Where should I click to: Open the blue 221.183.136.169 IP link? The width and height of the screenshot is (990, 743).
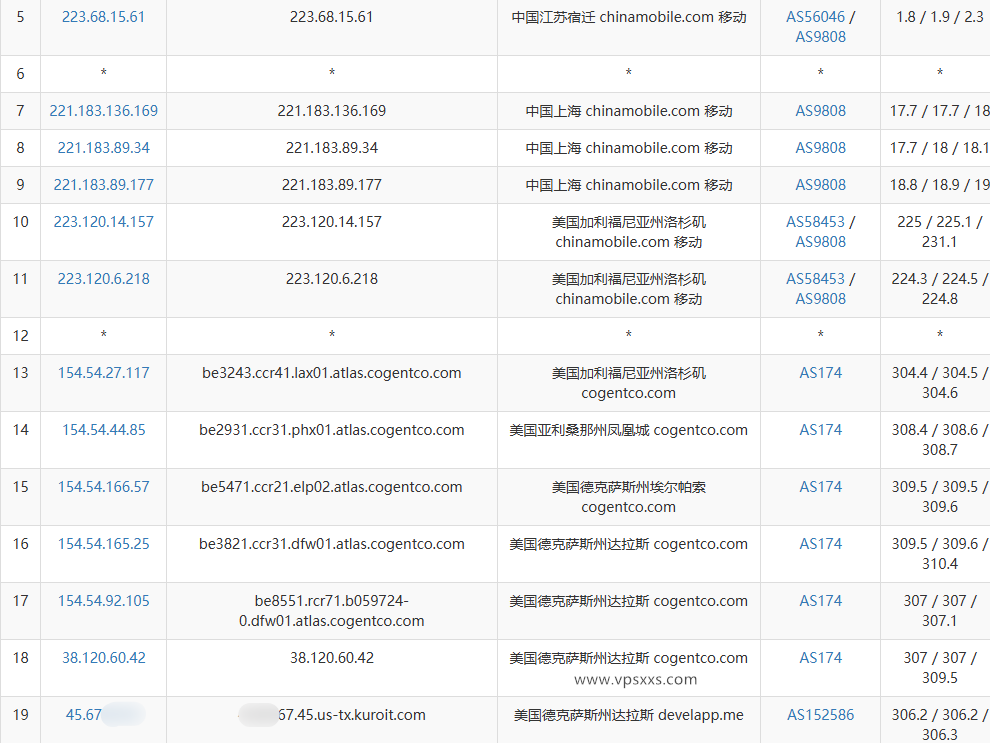point(104,111)
